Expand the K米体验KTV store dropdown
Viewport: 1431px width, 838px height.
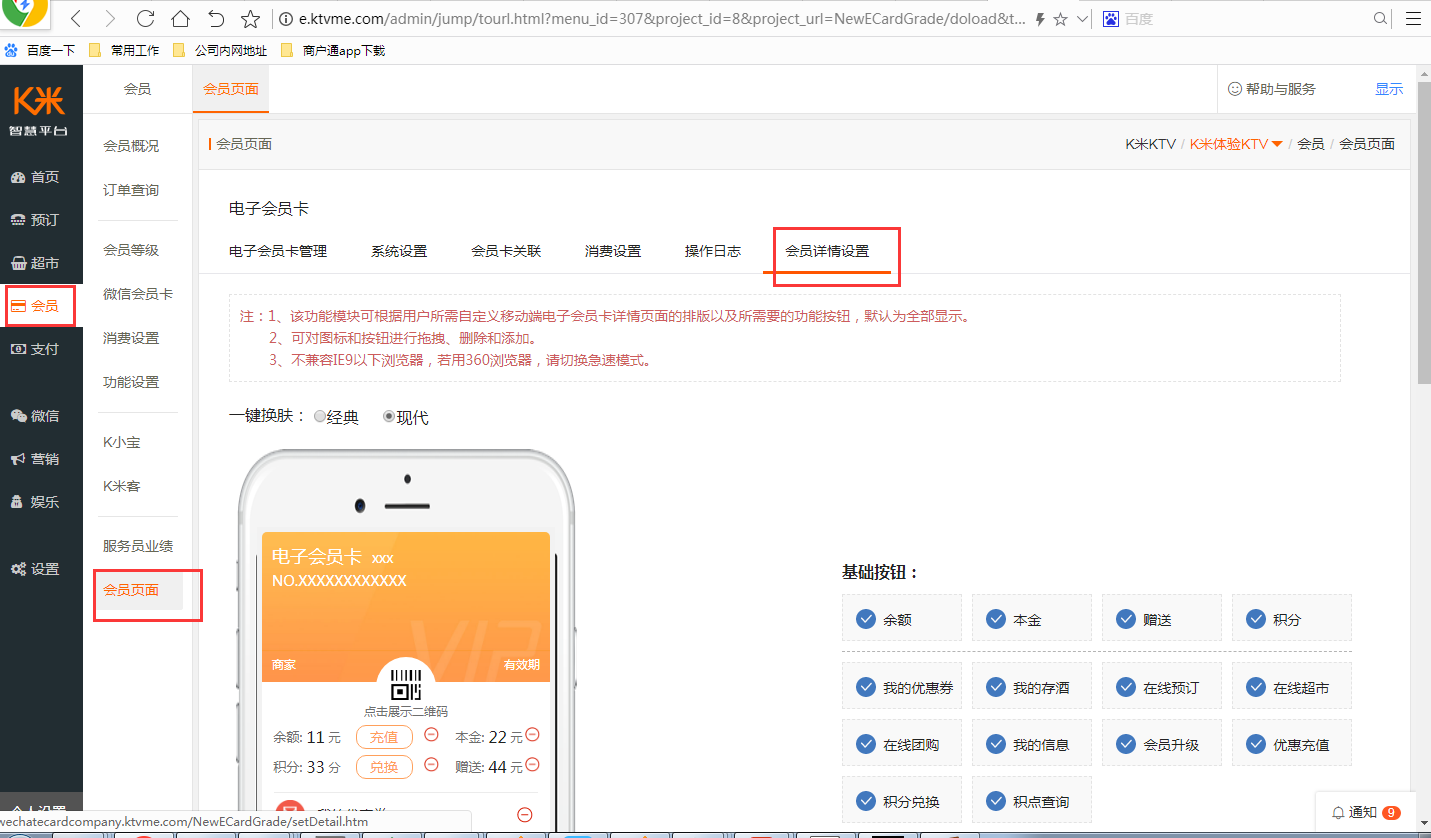(1236, 144)
